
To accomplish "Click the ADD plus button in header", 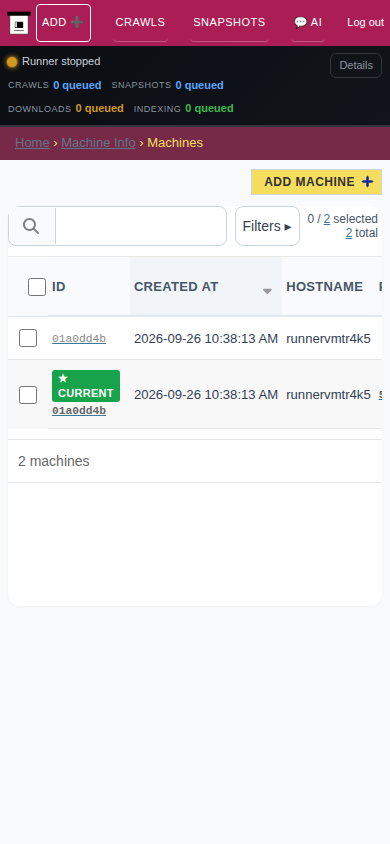I will coord(63,23).
